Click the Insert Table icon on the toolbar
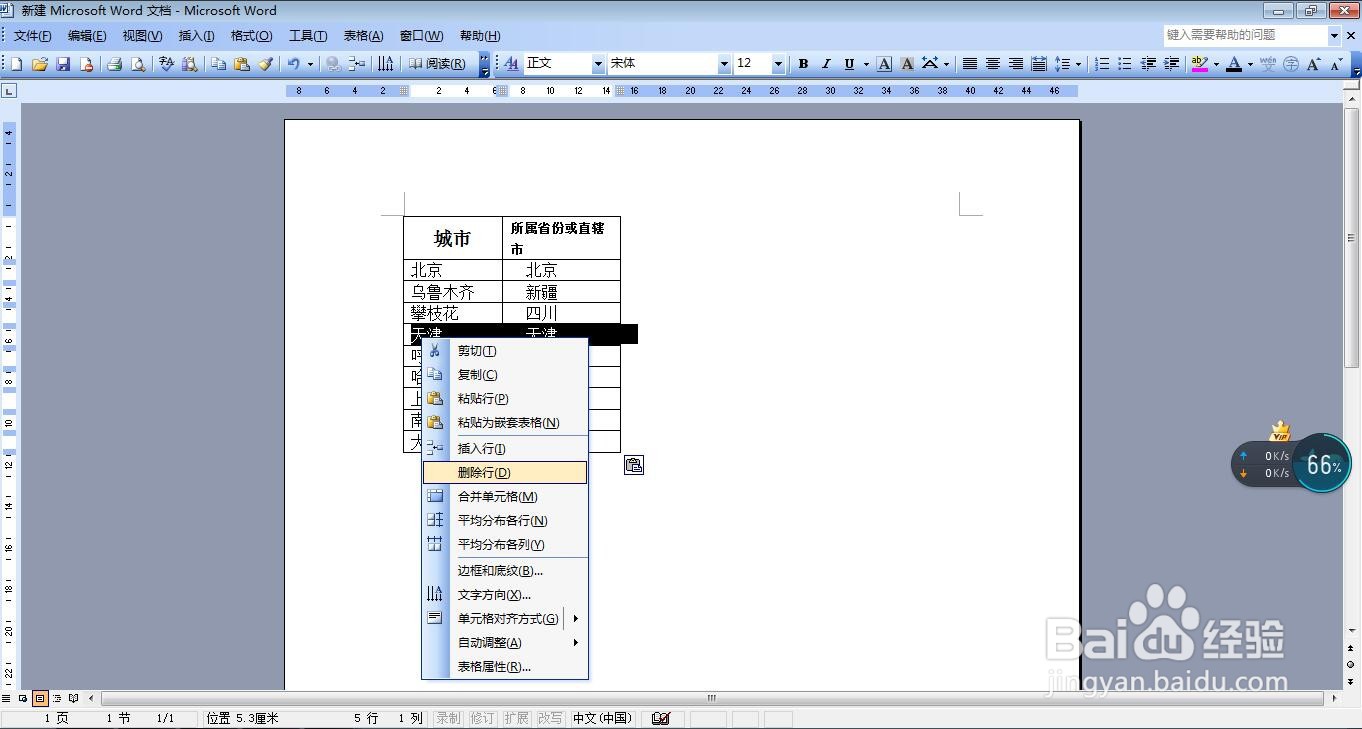The height and width of the screenshot is (729, 1362). pyautogui.click(x=357, y=63)
